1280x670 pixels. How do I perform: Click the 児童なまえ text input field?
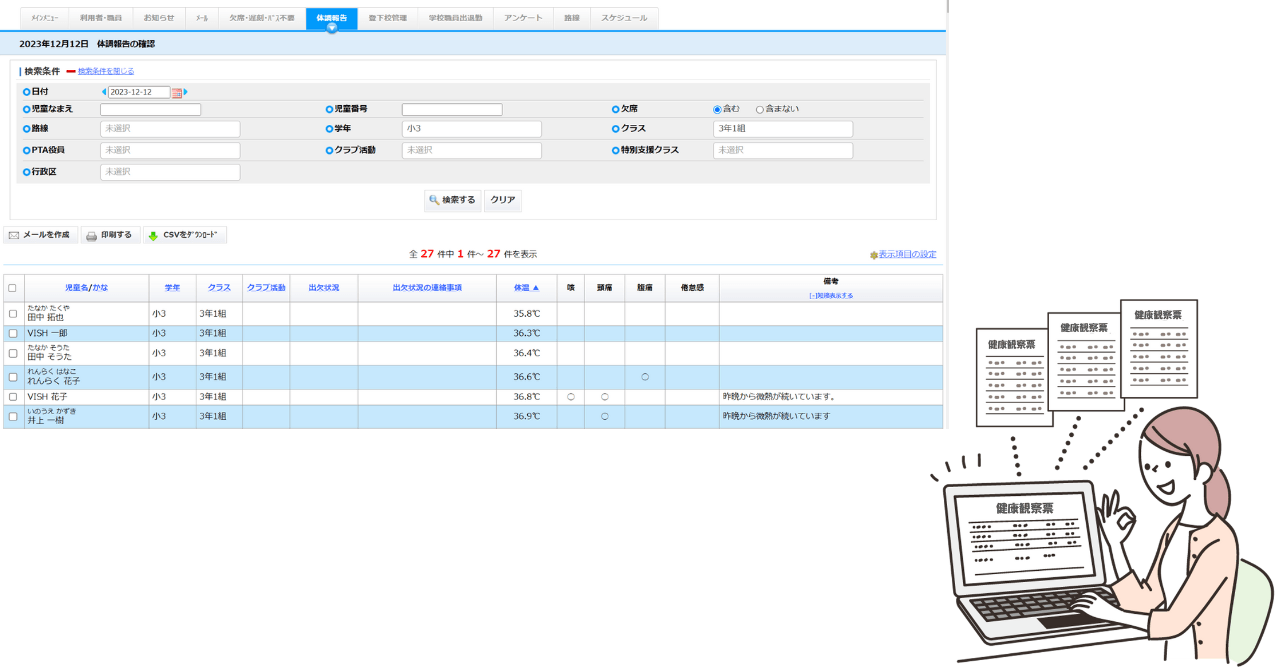coord(150,109)
